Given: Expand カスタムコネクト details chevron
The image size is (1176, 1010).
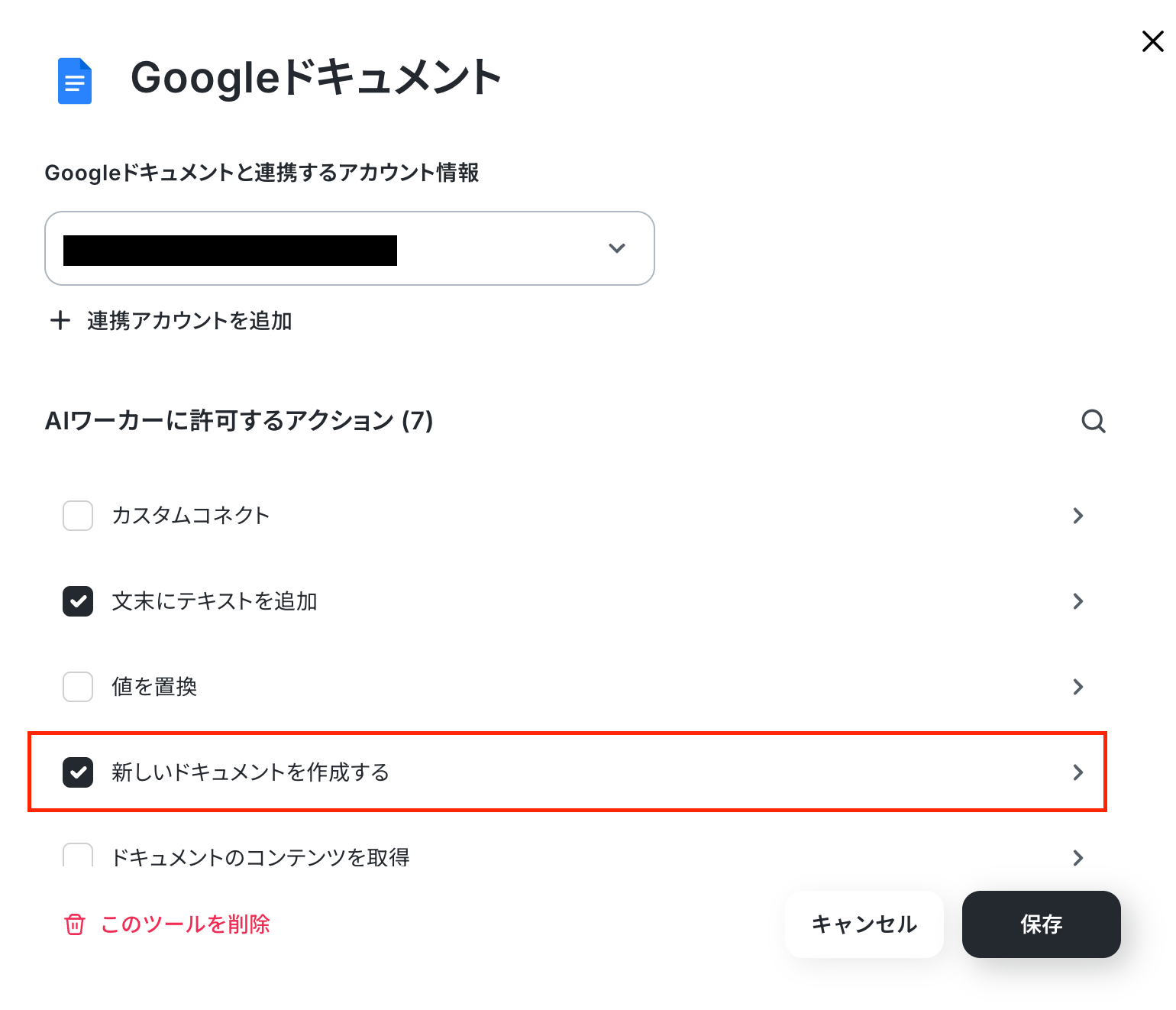Looking at the screenshot, I should [x=1078, y=516].
